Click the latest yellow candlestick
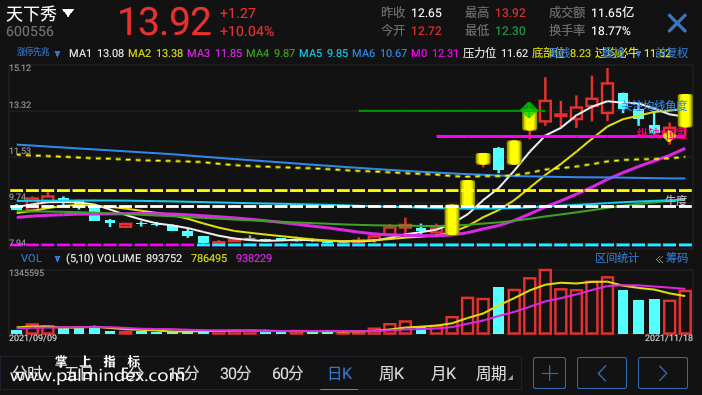This screenshot has width=702, height=395. [685, 110]
